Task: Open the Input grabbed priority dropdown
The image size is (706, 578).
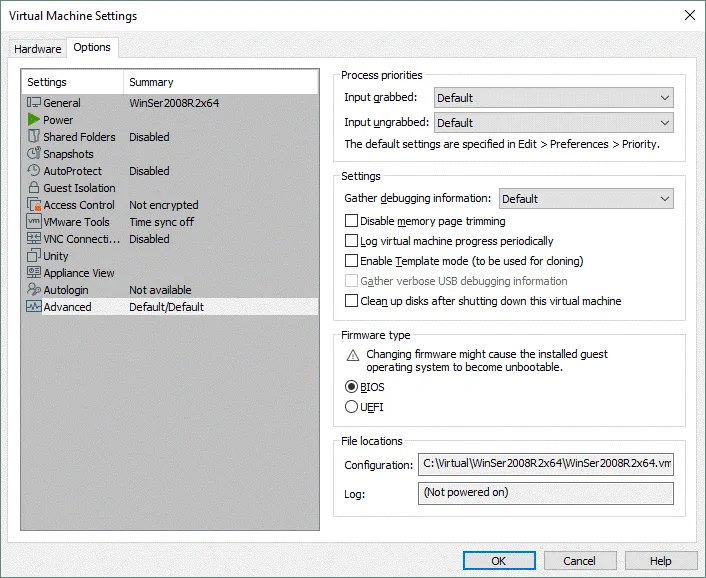Action: [x=553, y=98]
